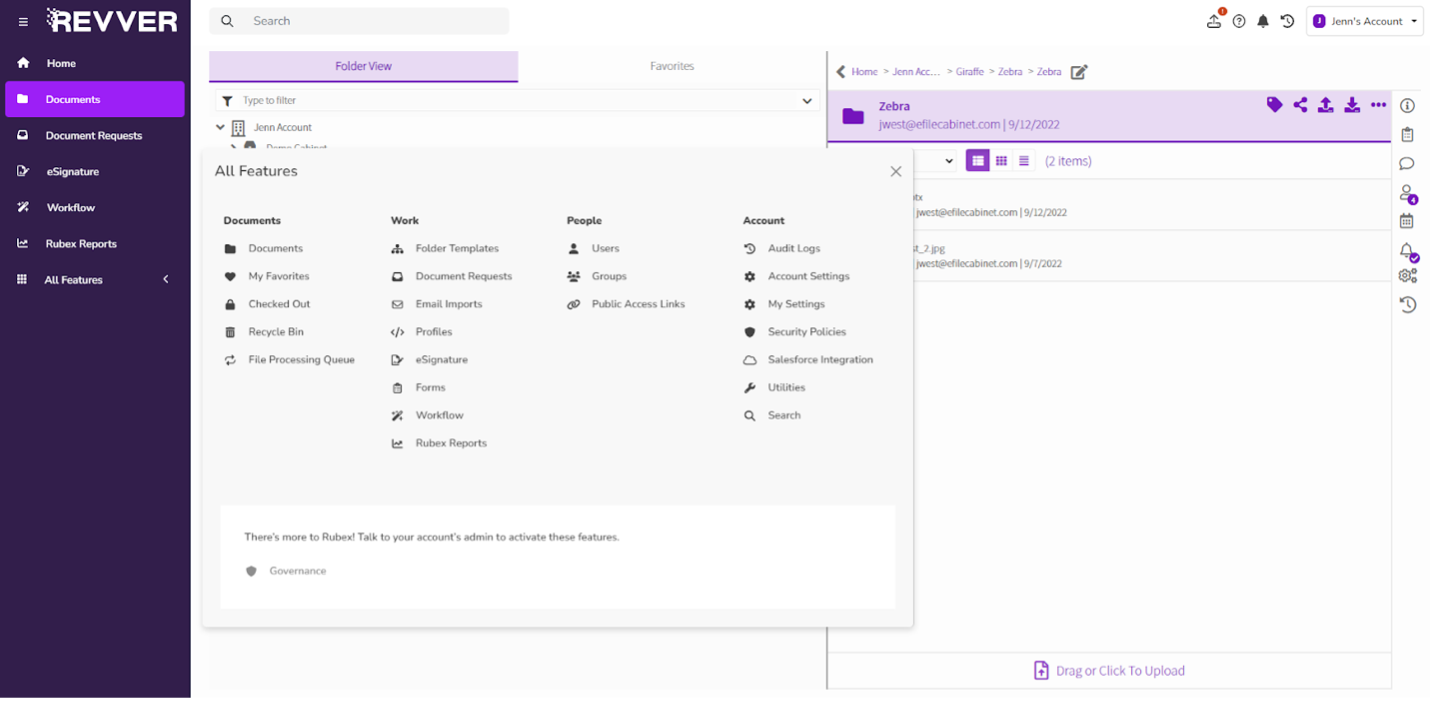This screenshot has height=702, width=1430.
Task: Share the Zebra folder
Action: [x=1300, y=105]
